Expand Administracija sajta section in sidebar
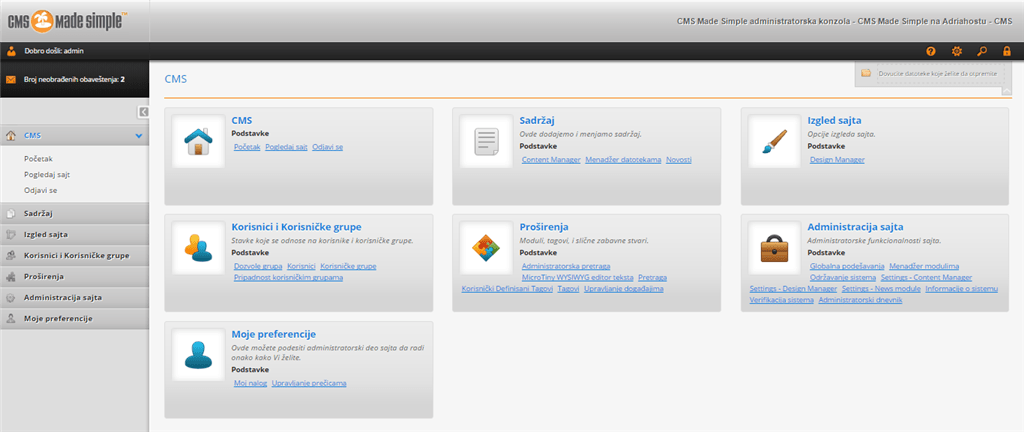Viewport: 1024px width, 432px height. 74,298
